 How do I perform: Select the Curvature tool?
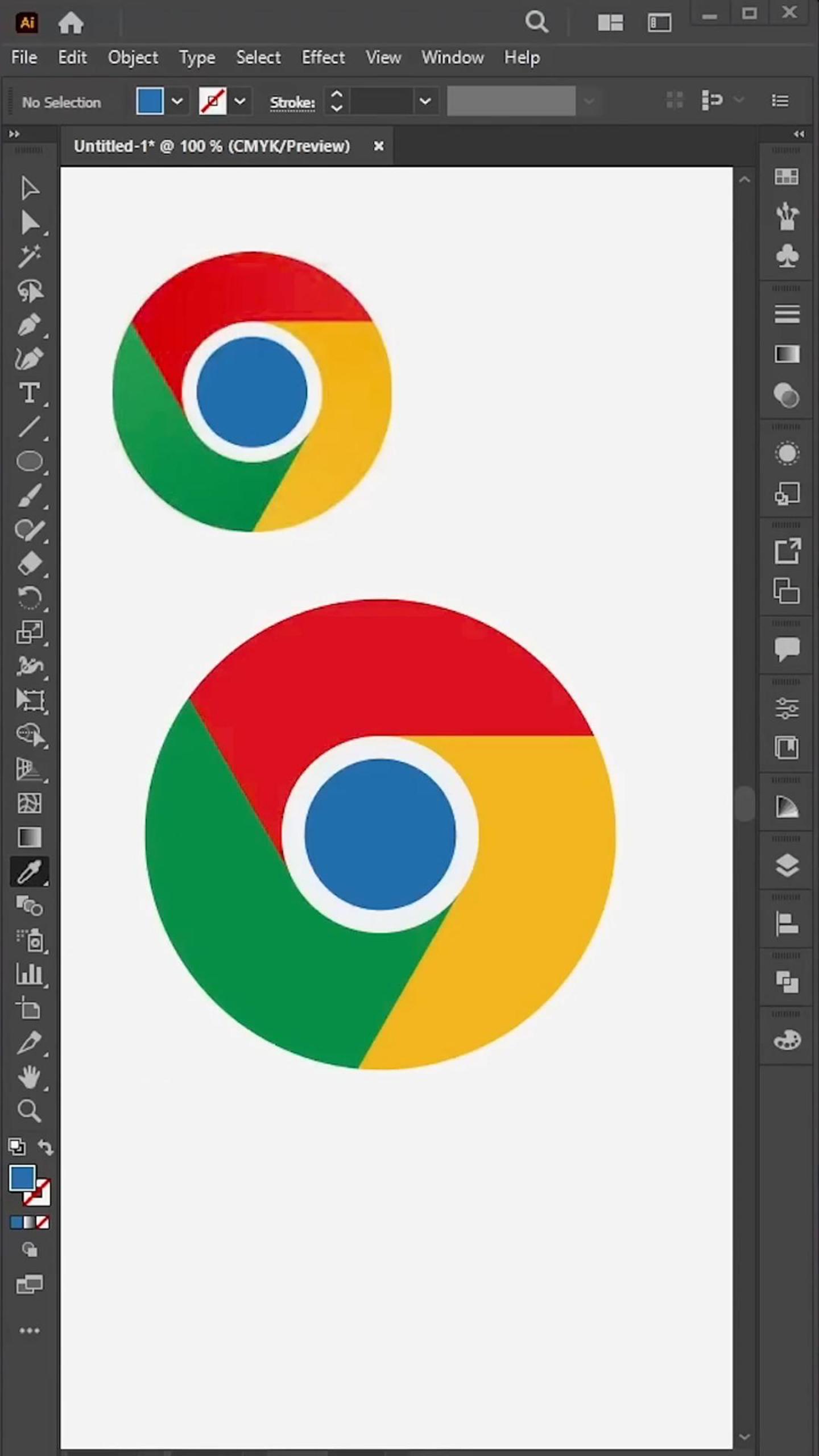click(x=30, y=359)
